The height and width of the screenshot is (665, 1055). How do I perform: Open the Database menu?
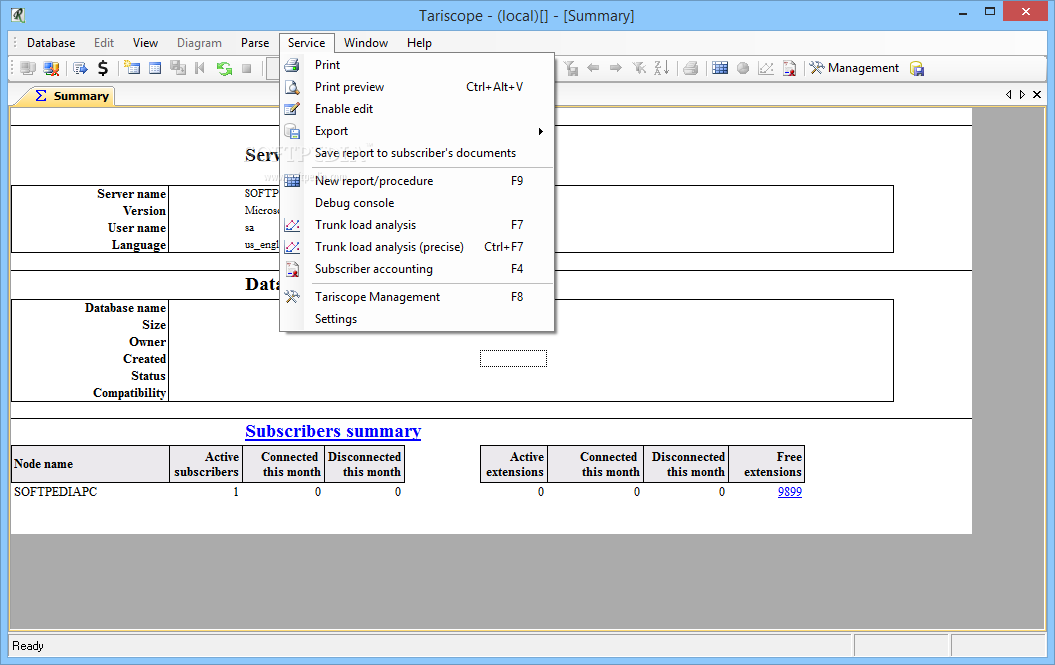coord(51,43)
